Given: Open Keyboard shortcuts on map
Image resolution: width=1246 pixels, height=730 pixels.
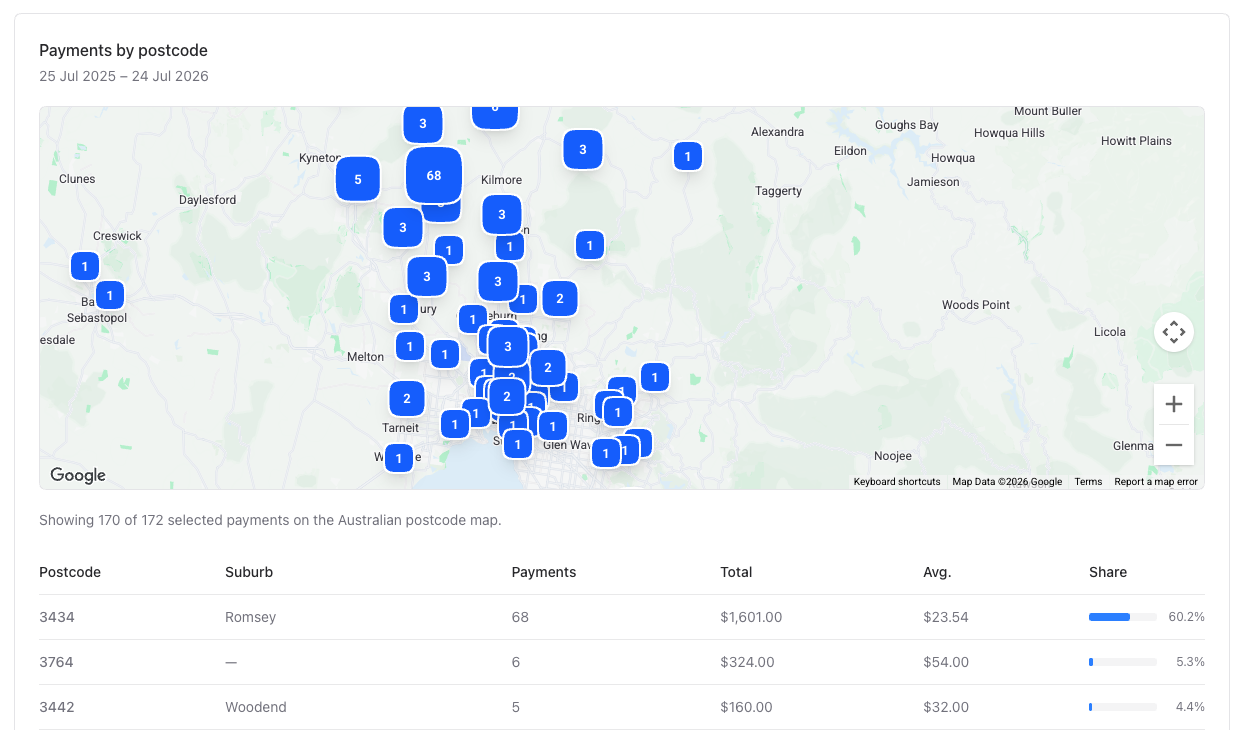Looking at the screenshot, I should tap(897, 482).
